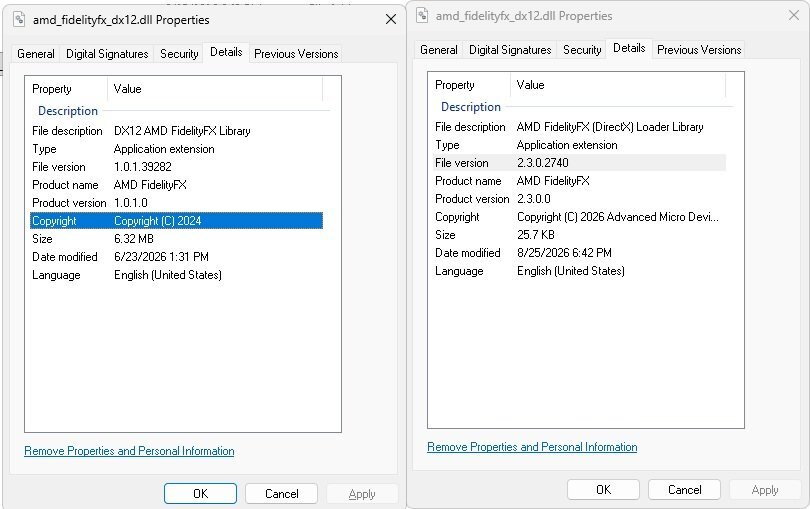Open Remove Properties link in left window
Viewport: 810px width, 509px height.
[129, 451]
